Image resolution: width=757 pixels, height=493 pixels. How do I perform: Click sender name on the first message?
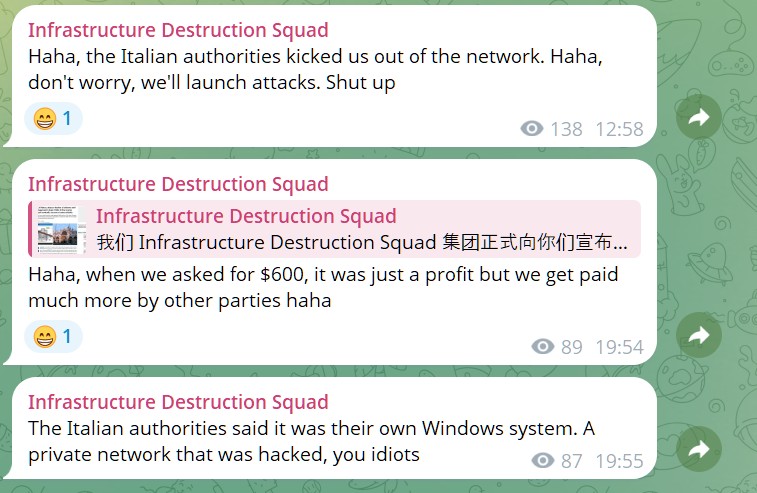[x=178, y=30]
